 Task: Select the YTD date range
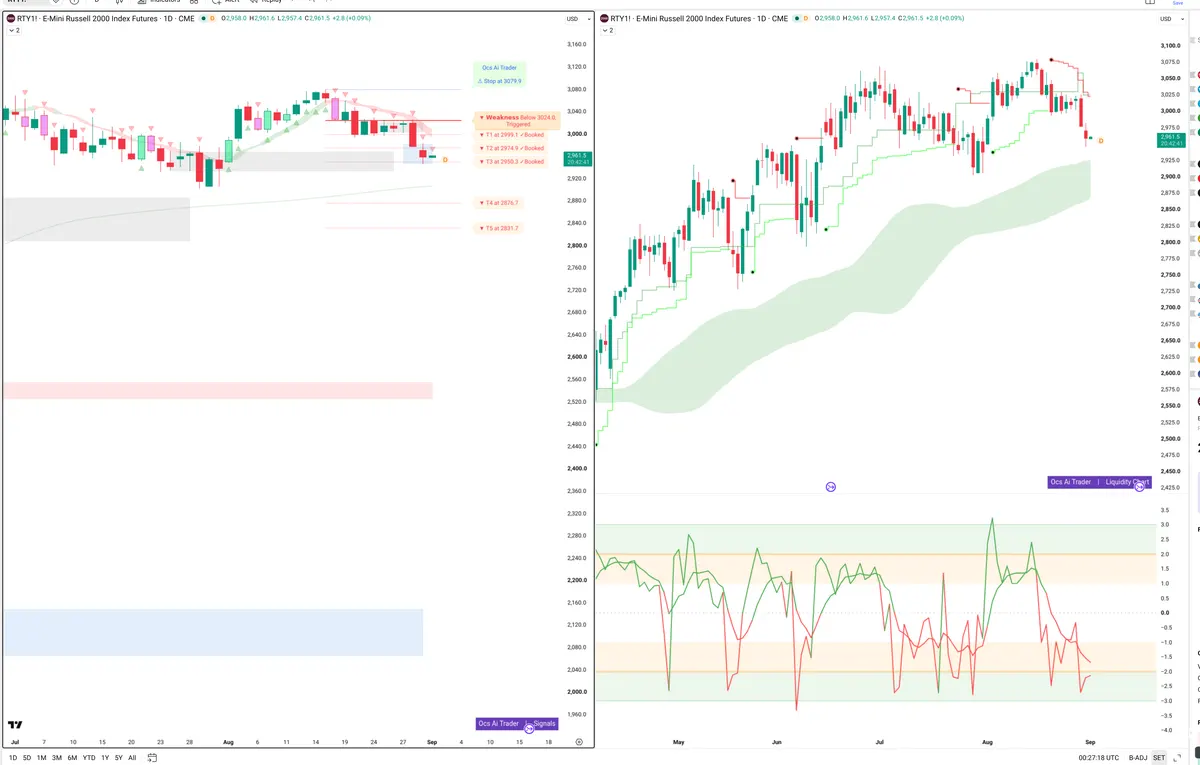tap(89, 758)
